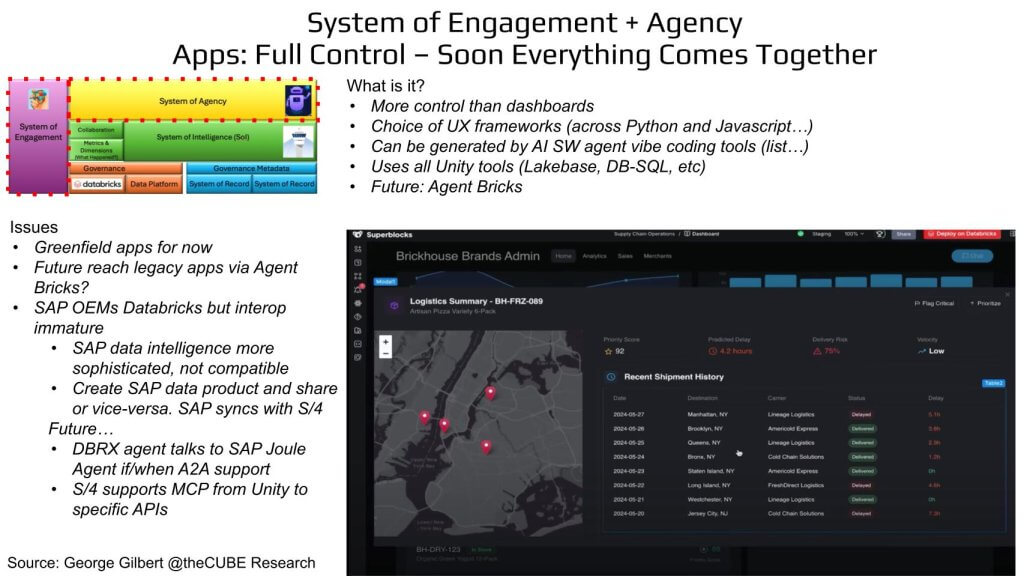This screenshot has width=1024, height=576.
Task: Click the FreshDirect Logistics carrier cell
Action: point(795,485)
